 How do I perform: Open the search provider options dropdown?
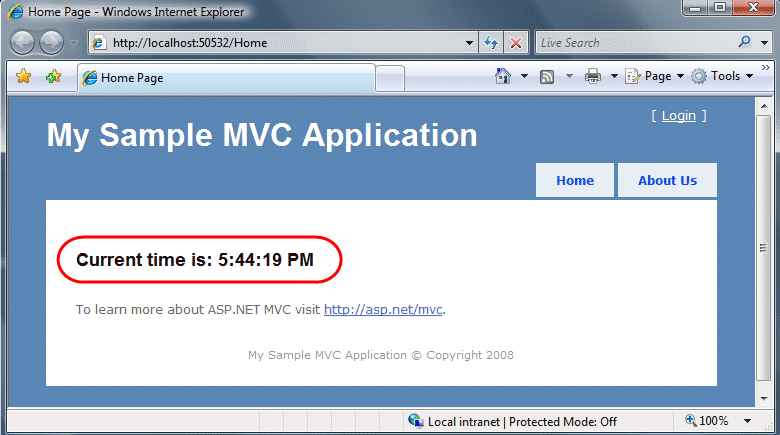(765, 43)
